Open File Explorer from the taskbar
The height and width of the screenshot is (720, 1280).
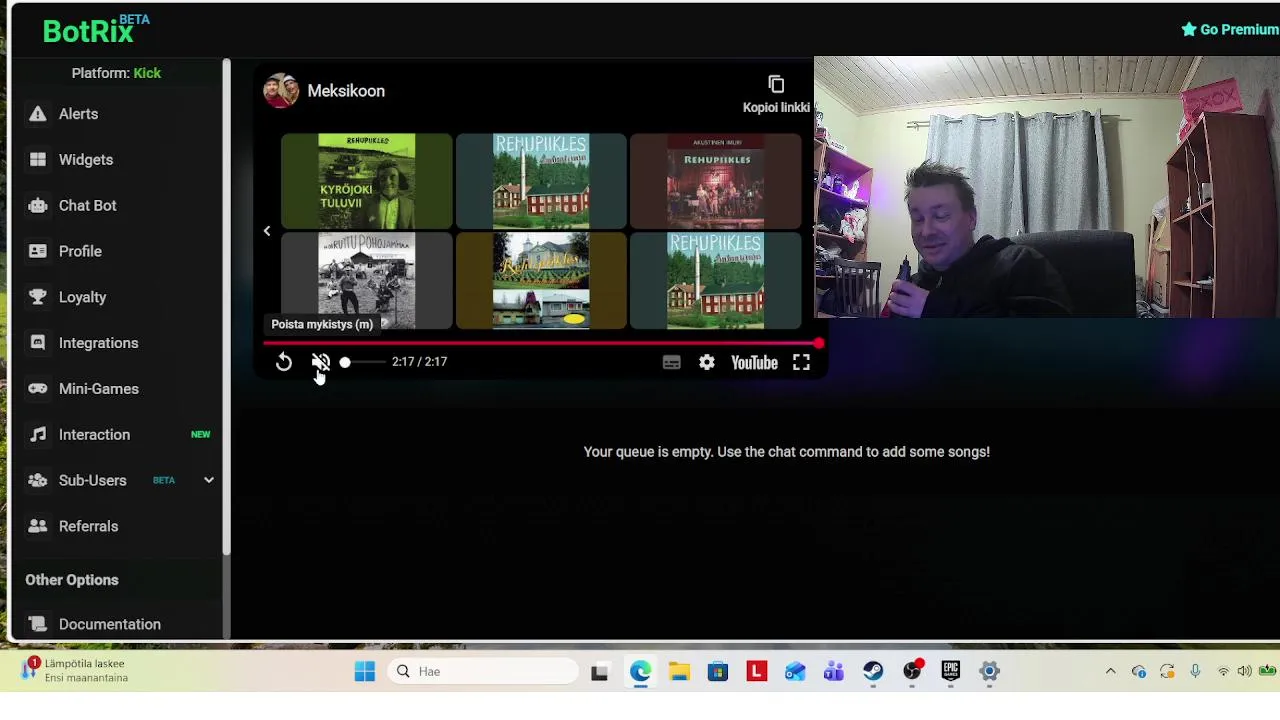click(679, 672)
